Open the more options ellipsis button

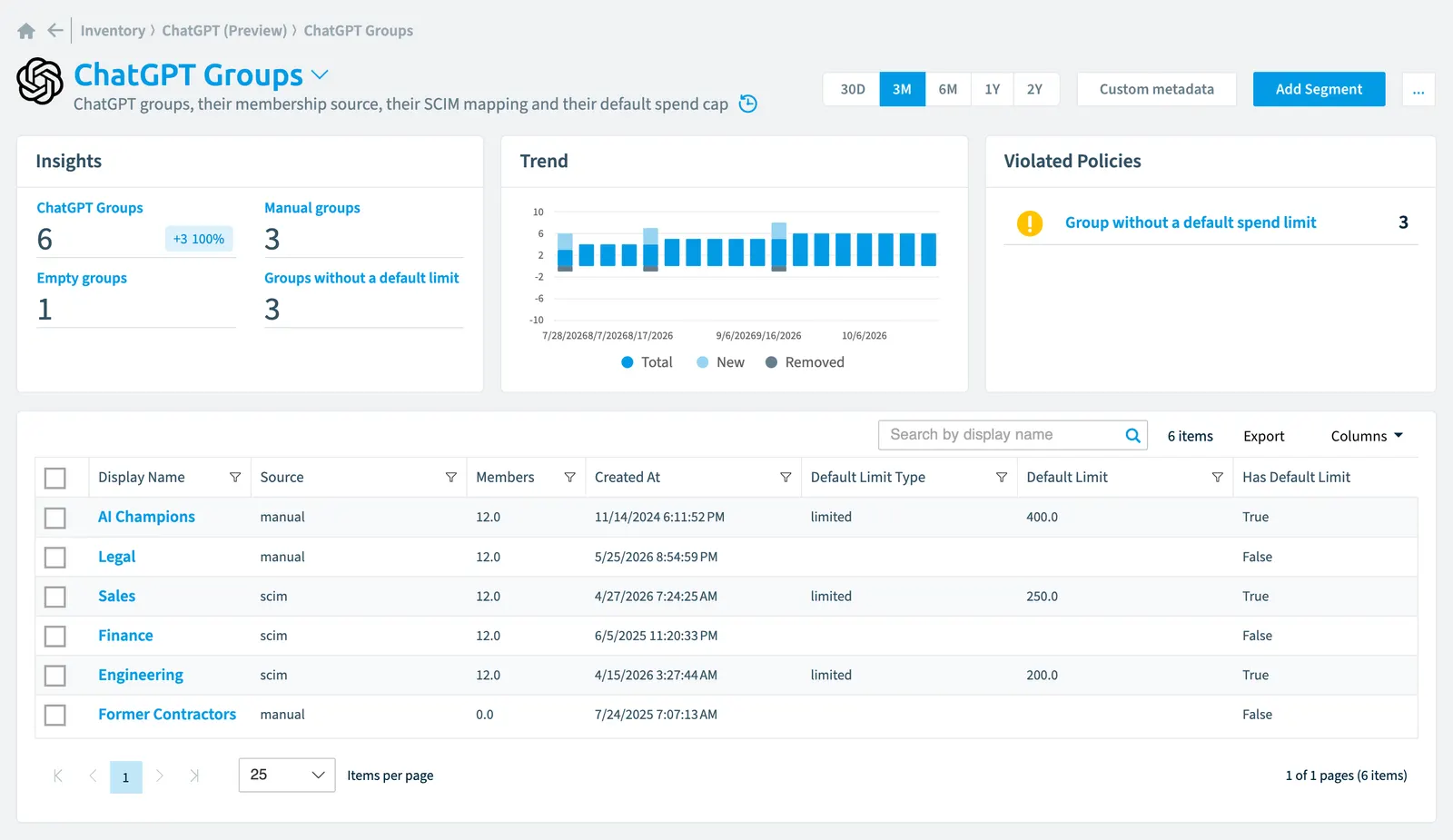click(1418, 89)
